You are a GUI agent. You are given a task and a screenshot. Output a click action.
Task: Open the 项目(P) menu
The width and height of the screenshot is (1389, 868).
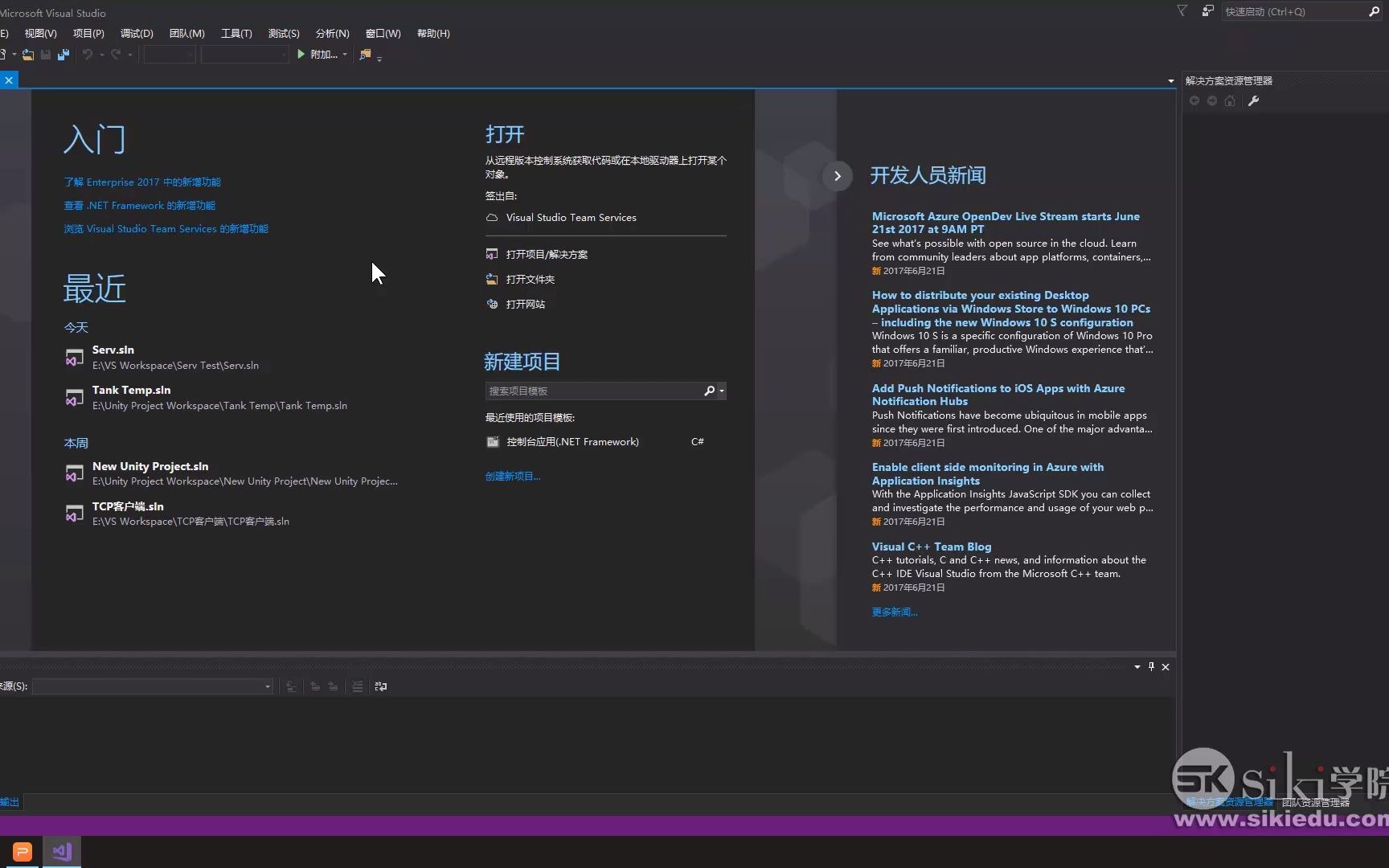[88, 33]
